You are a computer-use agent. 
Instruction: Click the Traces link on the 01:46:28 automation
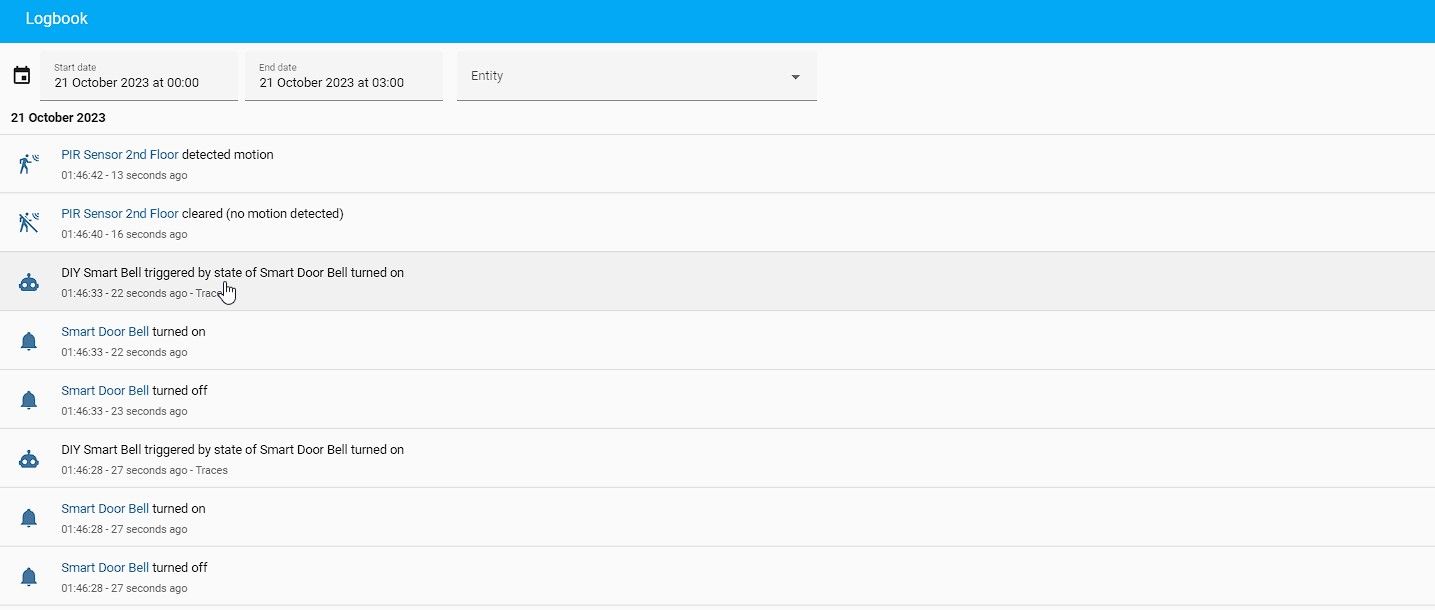(211, 470)
